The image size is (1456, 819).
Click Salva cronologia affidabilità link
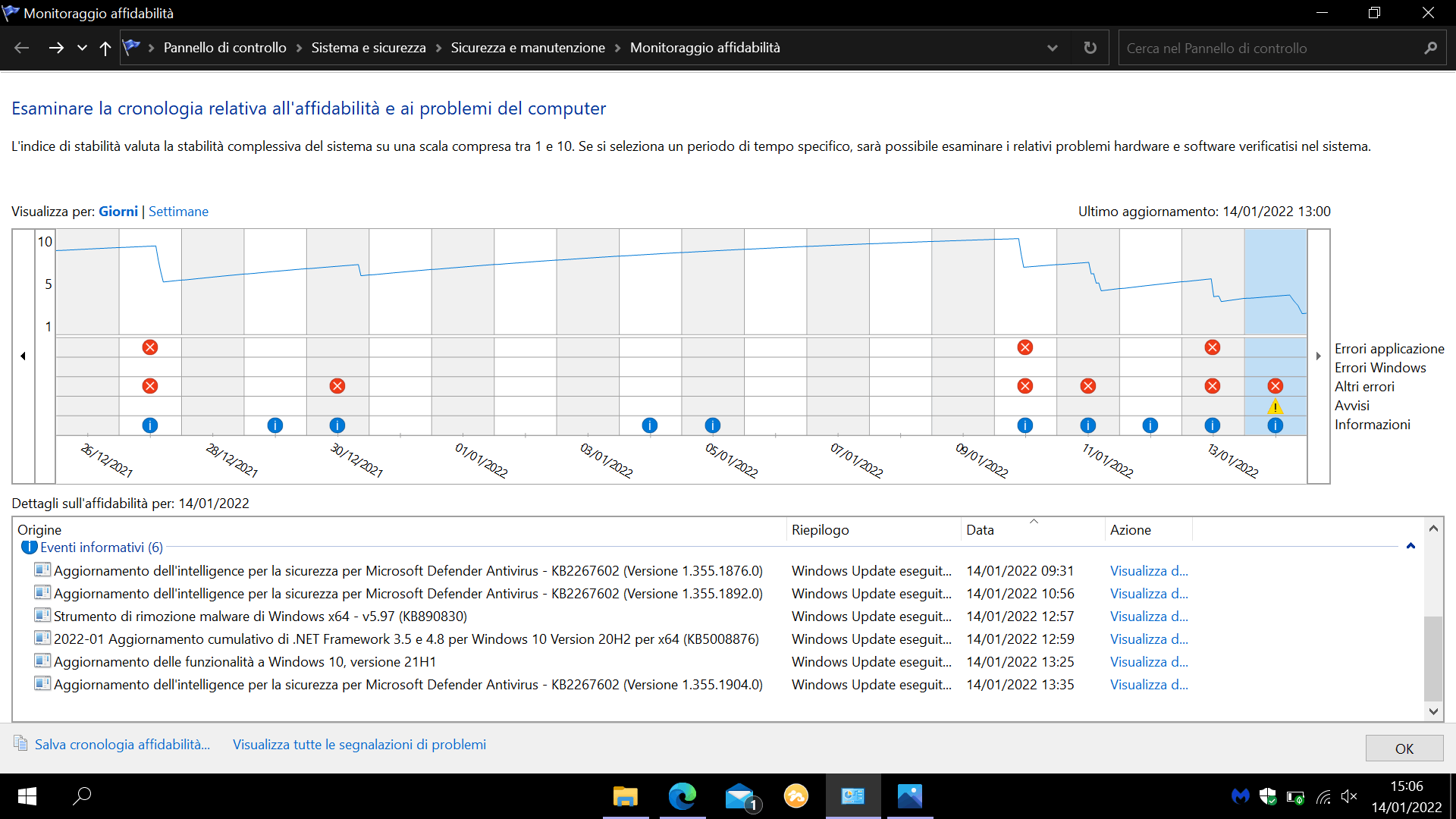point(122,745)
